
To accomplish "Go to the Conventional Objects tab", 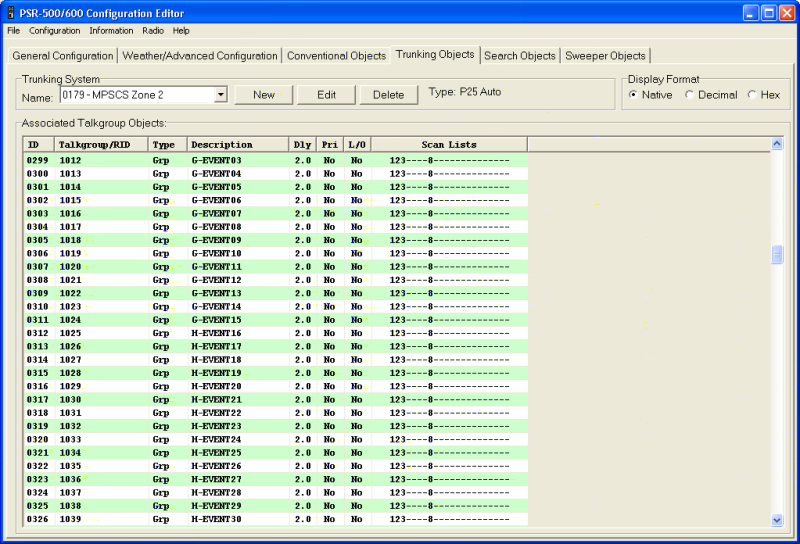I will click(x=336, y=56).
